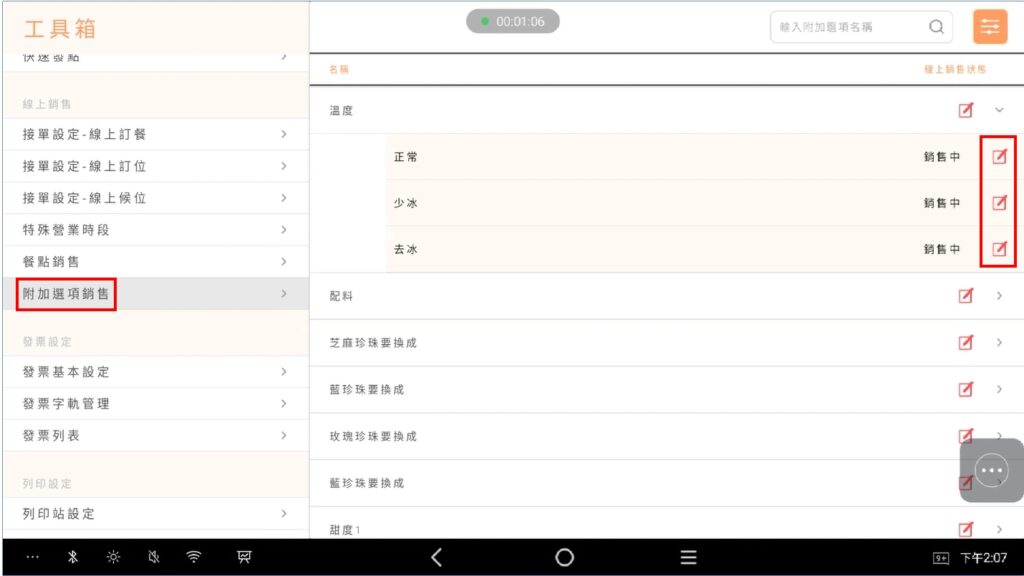Screen dimensions: 1024x576
Task: Click the search magnifier icon
Action: tap(936, 27)
